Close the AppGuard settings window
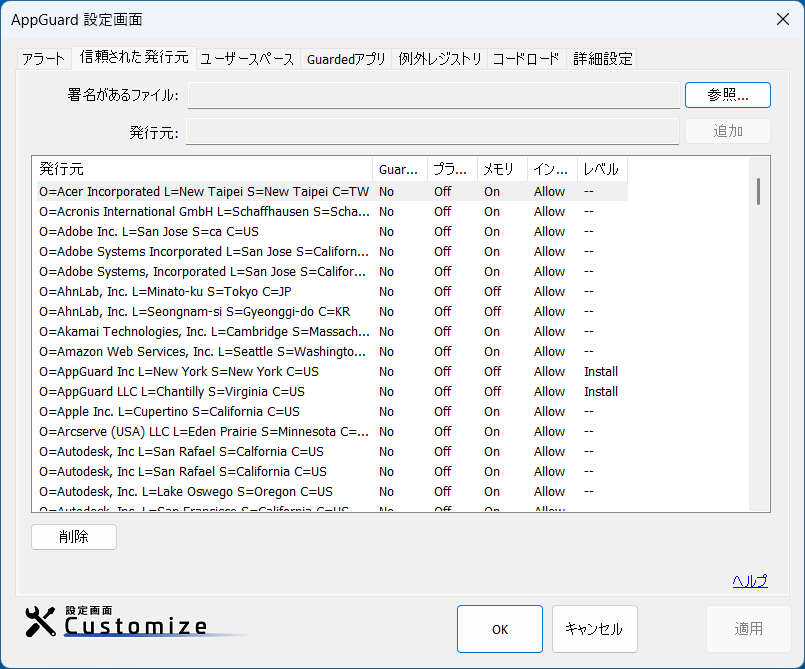The image size is (805, 669). 783,19
